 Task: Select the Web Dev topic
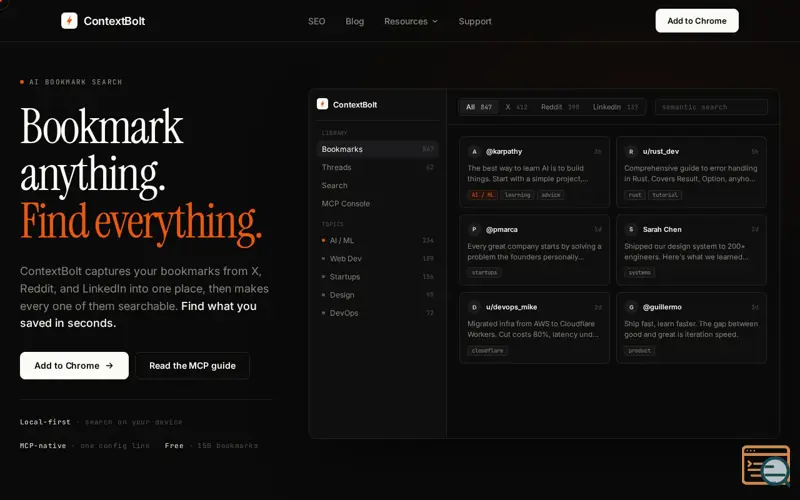pos(377,259)
